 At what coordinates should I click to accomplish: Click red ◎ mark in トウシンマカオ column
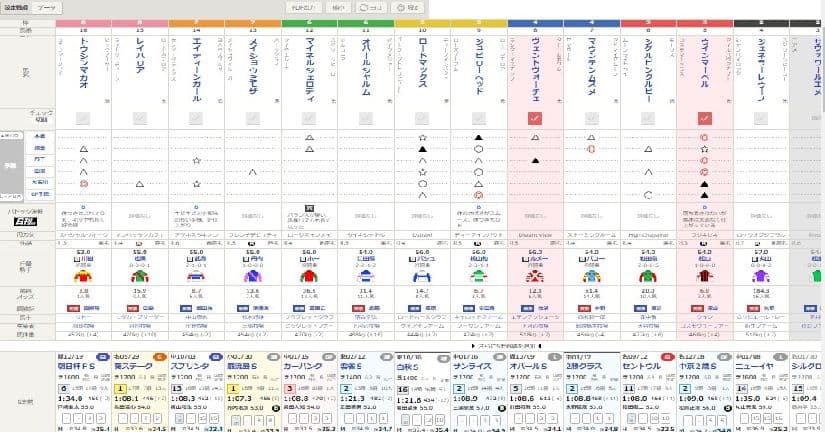pos(84,184)
